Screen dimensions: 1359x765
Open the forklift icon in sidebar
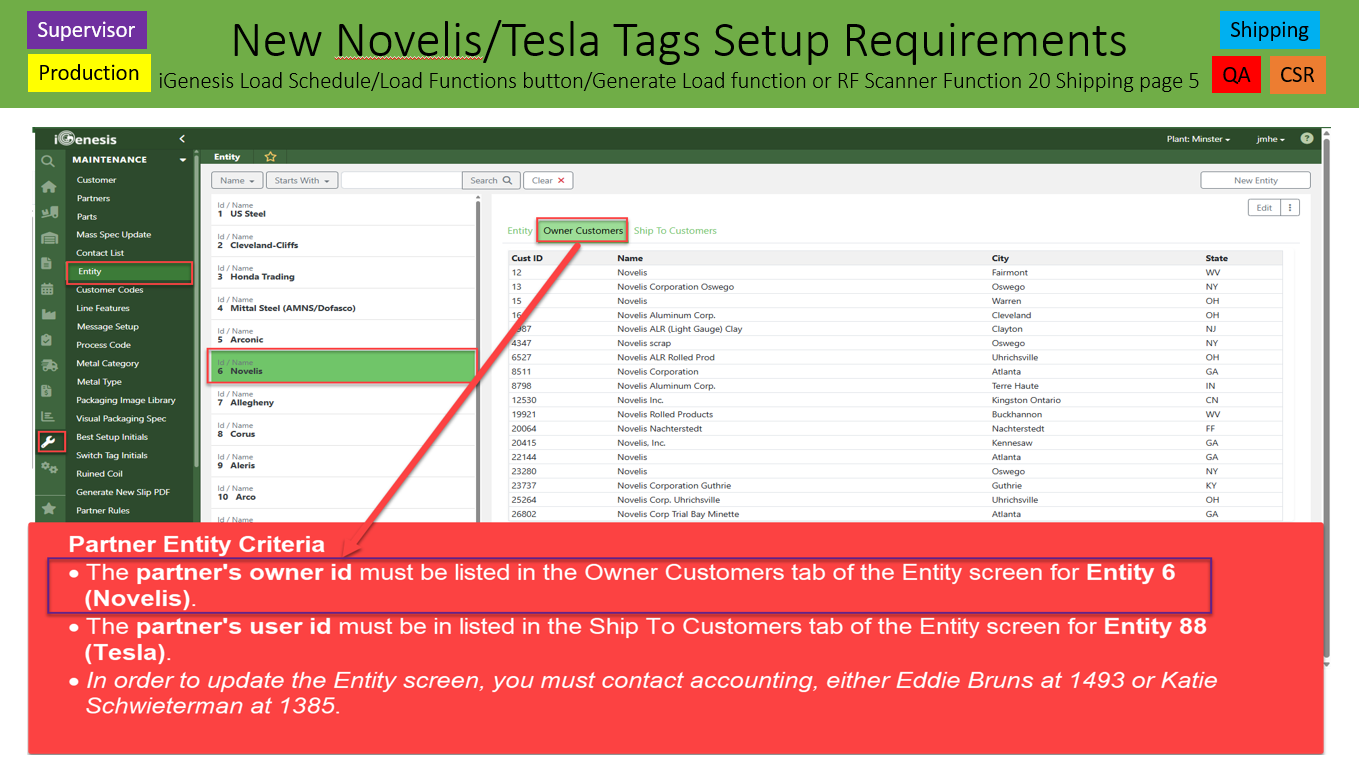48,212
